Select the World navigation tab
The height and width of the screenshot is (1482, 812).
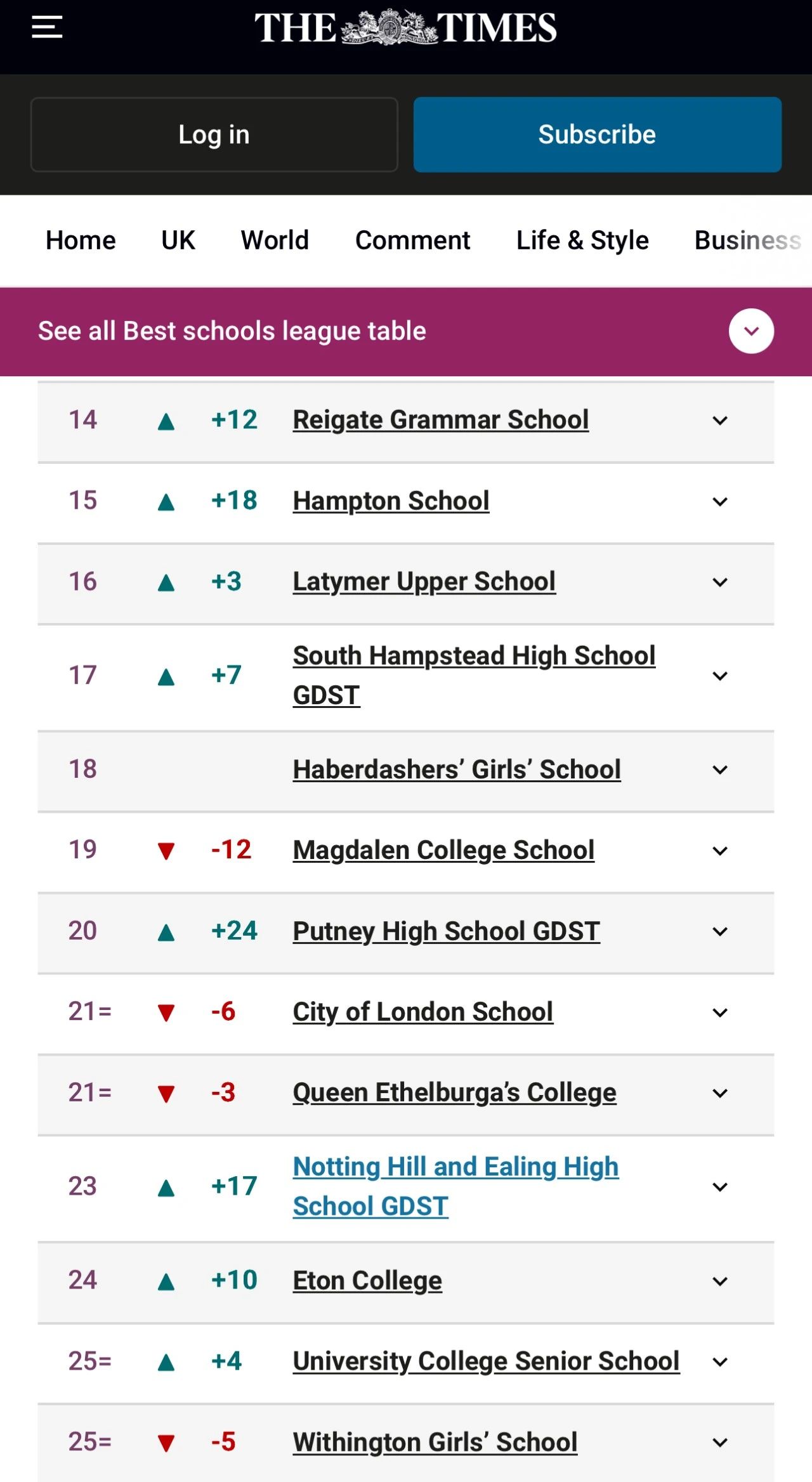[x=275, y=240]
